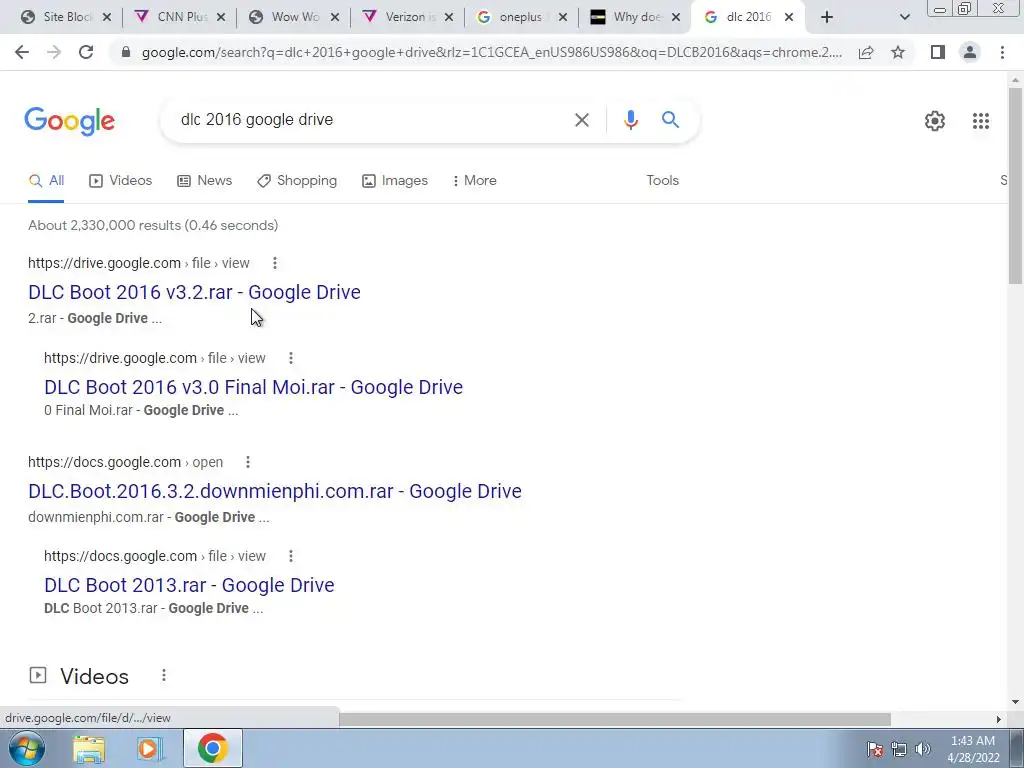The width and height of the screenshot is (1024, 768).
Task: Click the Videos section heading
Action: coord(95,677)
